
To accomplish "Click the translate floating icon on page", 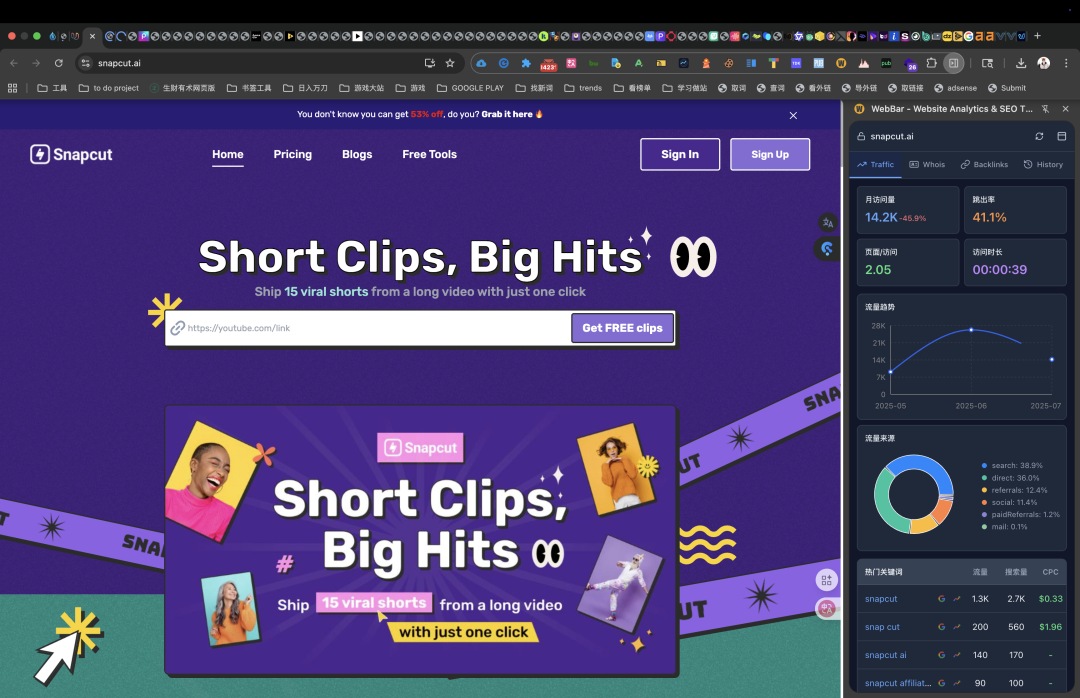I will (828, 223).
